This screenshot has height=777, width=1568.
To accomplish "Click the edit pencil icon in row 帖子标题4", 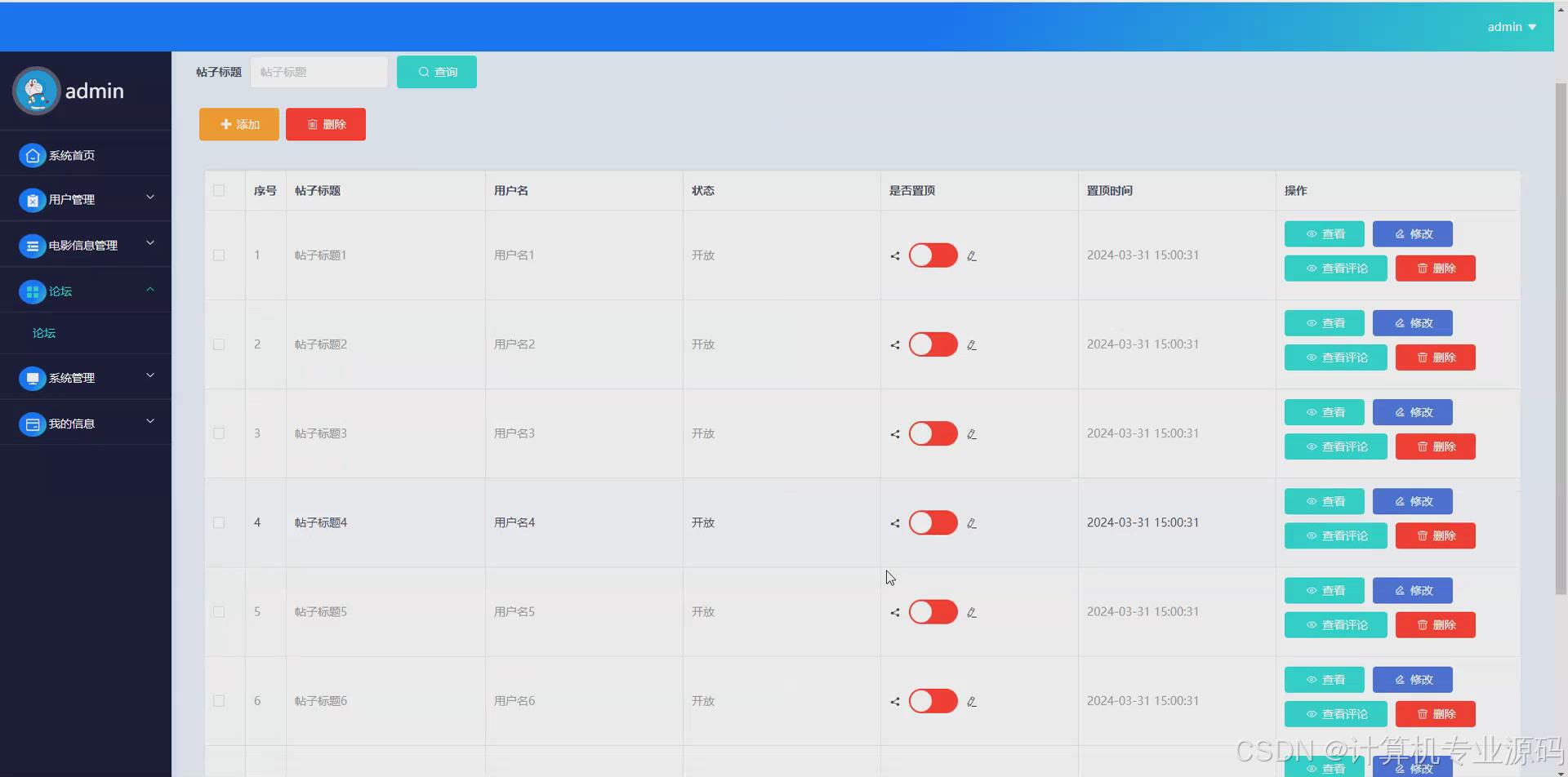I will click(972, 523).
